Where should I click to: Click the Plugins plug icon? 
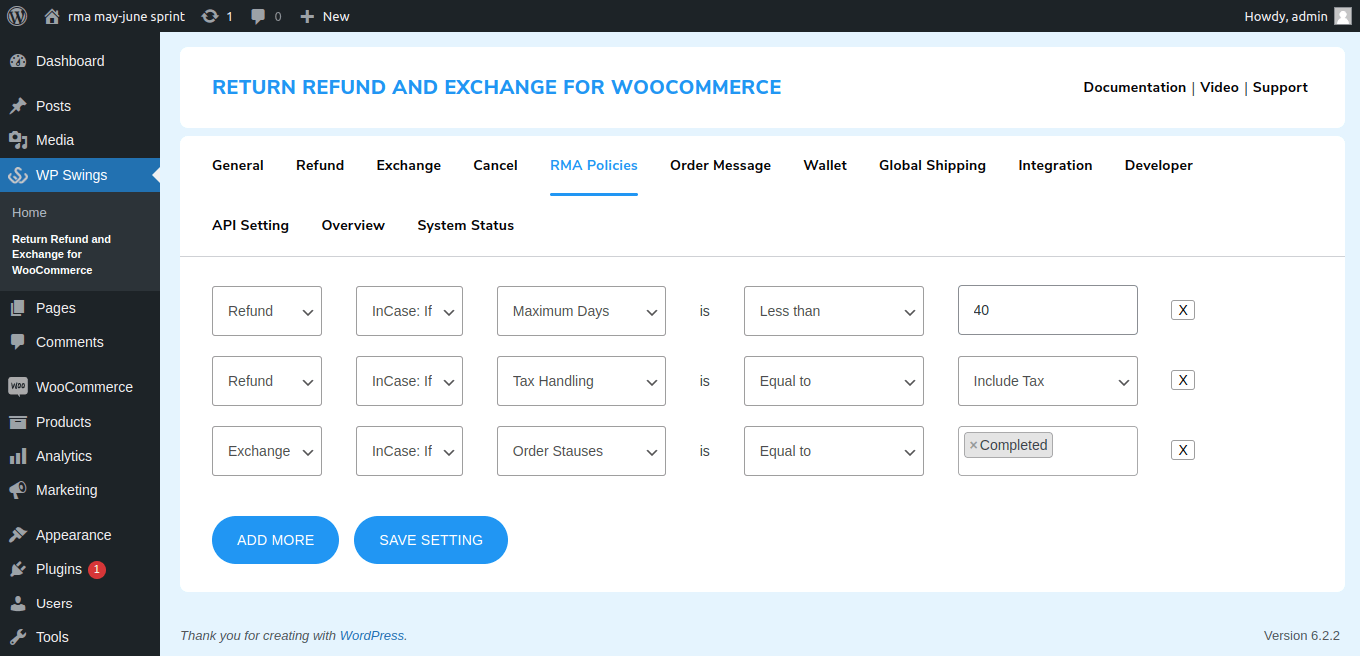tap(18, 569)
